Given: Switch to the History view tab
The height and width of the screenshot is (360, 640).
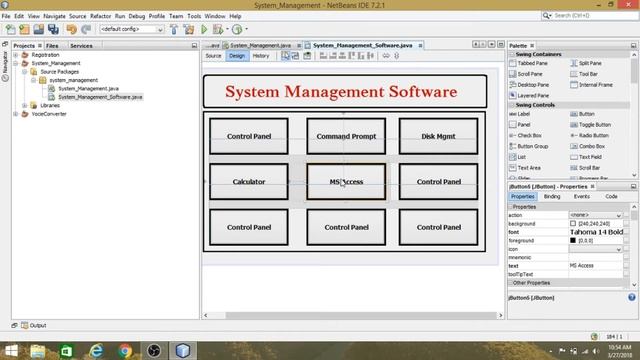Looking at the screenshot, I should coord(261,56).
